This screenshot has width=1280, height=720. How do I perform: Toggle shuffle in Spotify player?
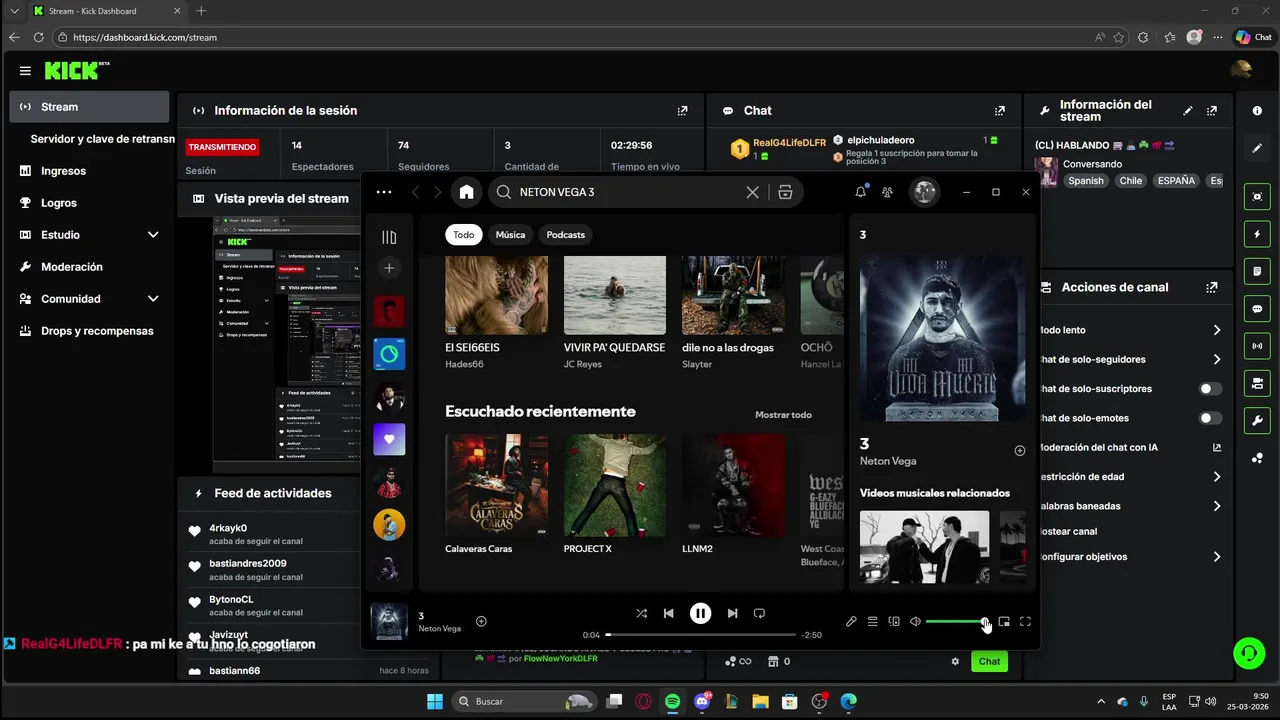tap(641, 614)
